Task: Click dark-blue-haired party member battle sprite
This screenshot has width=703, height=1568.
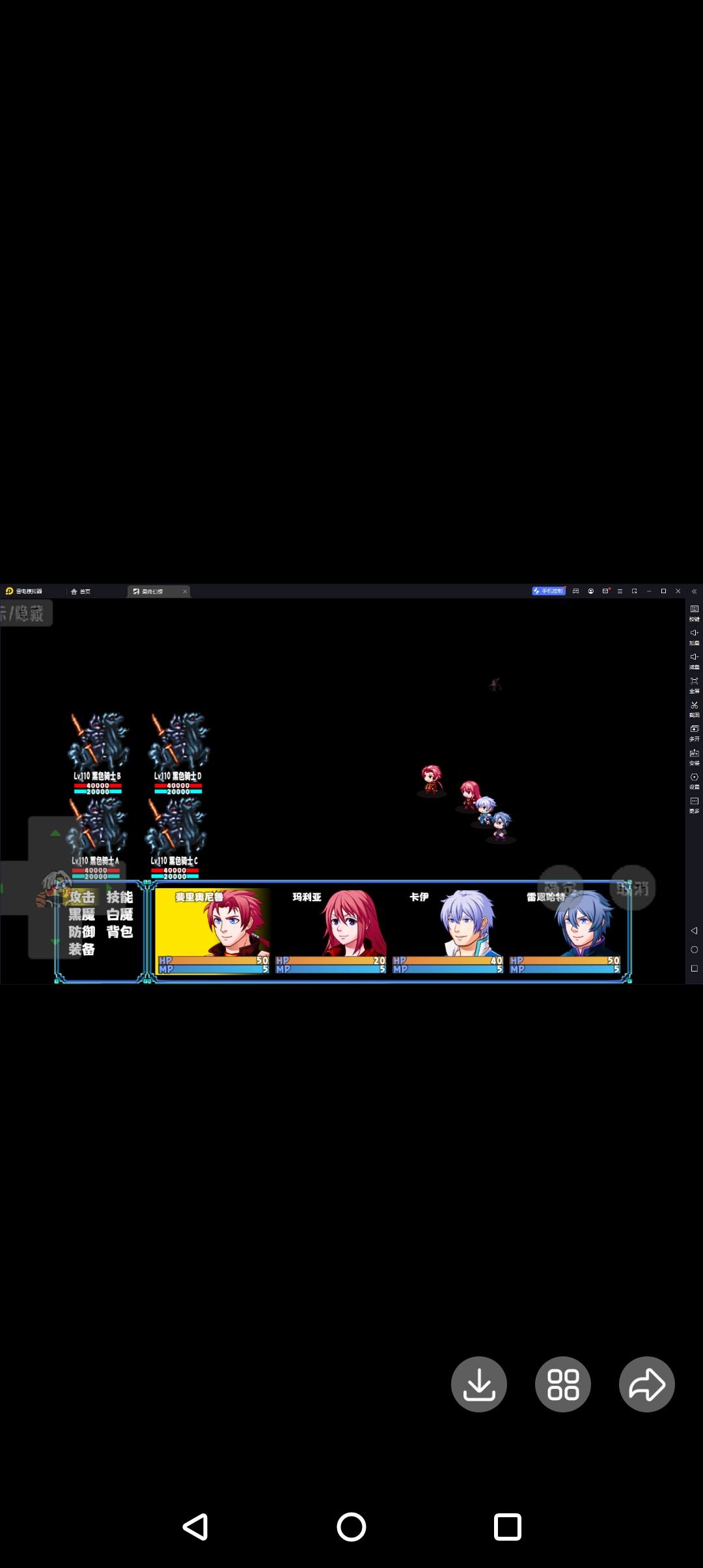Action: pyautogui.click(x=501, y=826)
